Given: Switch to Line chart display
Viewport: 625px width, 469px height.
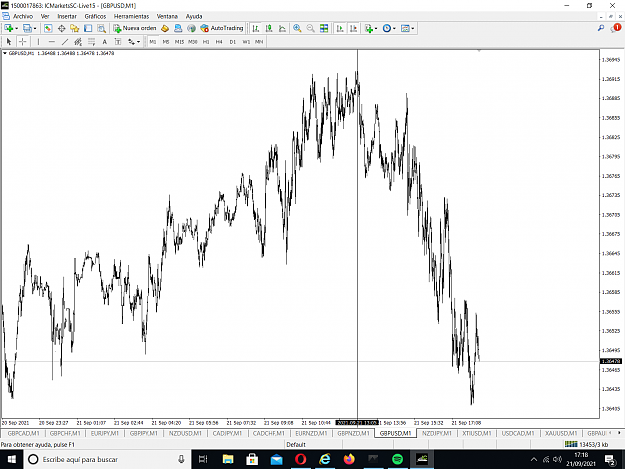Looking at the screenshot, I should click(282, 28).
